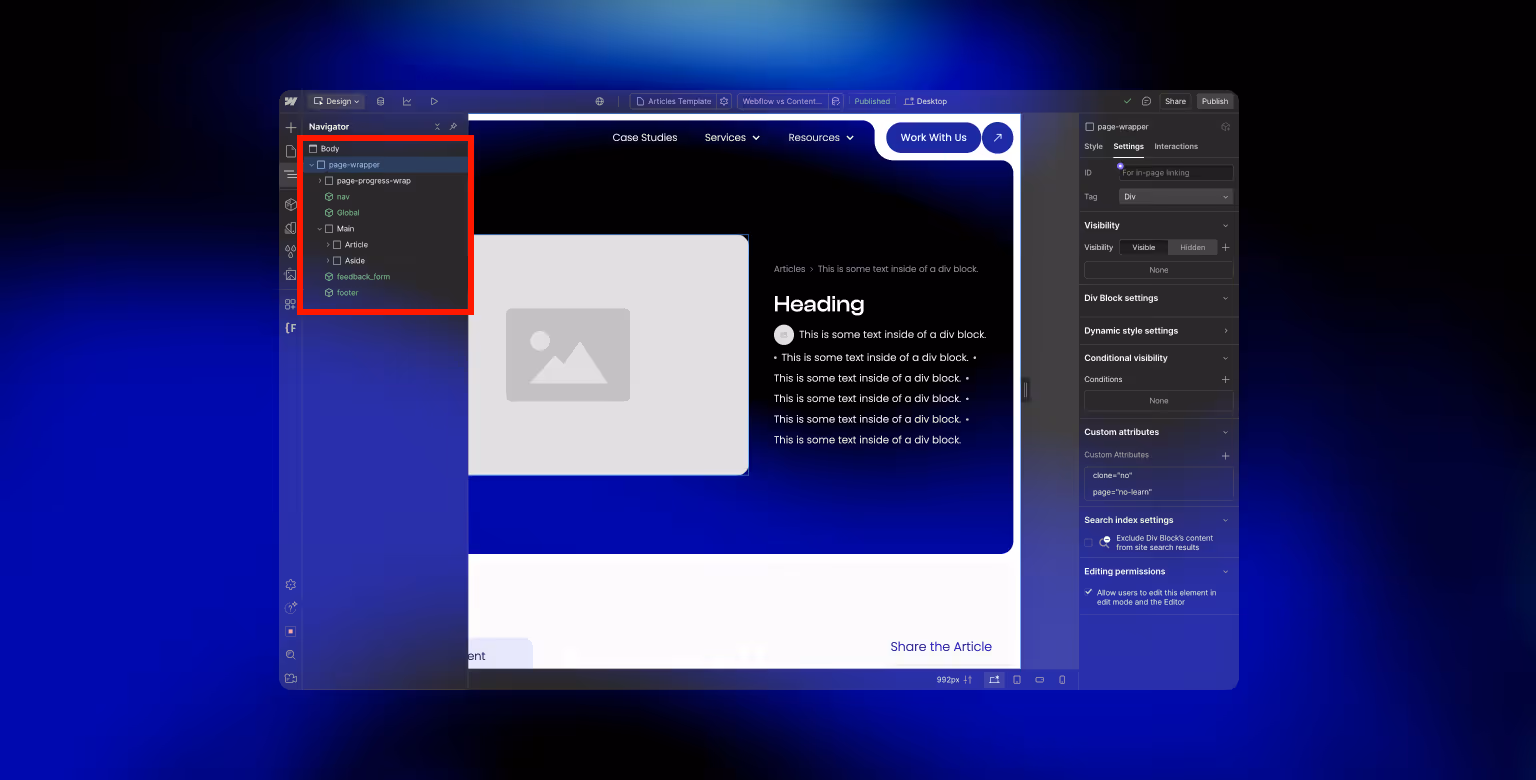The height and width of the screenshot is (780, 1536).
Task: Pin the Navigator panel open
Action: click(453, 127)
